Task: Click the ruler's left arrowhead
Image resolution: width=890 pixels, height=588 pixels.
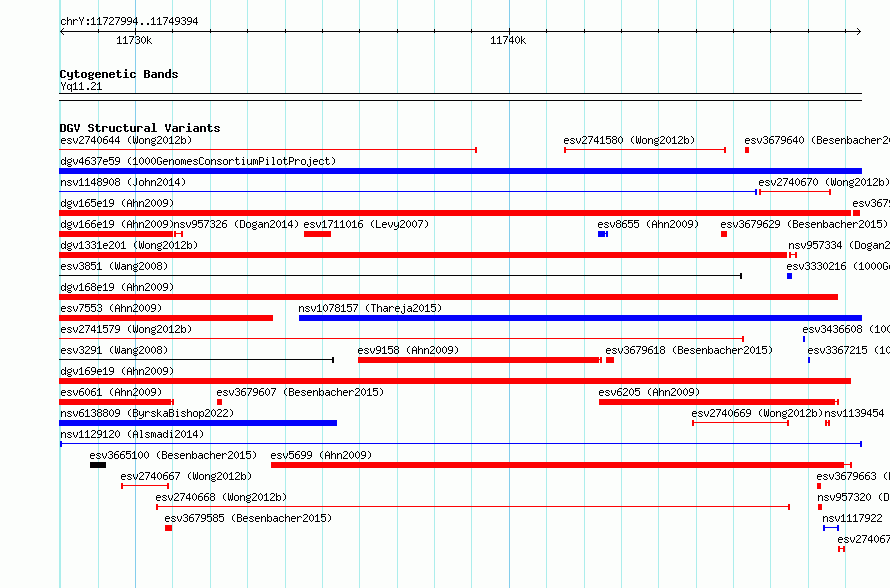Action: click(63, 31)
